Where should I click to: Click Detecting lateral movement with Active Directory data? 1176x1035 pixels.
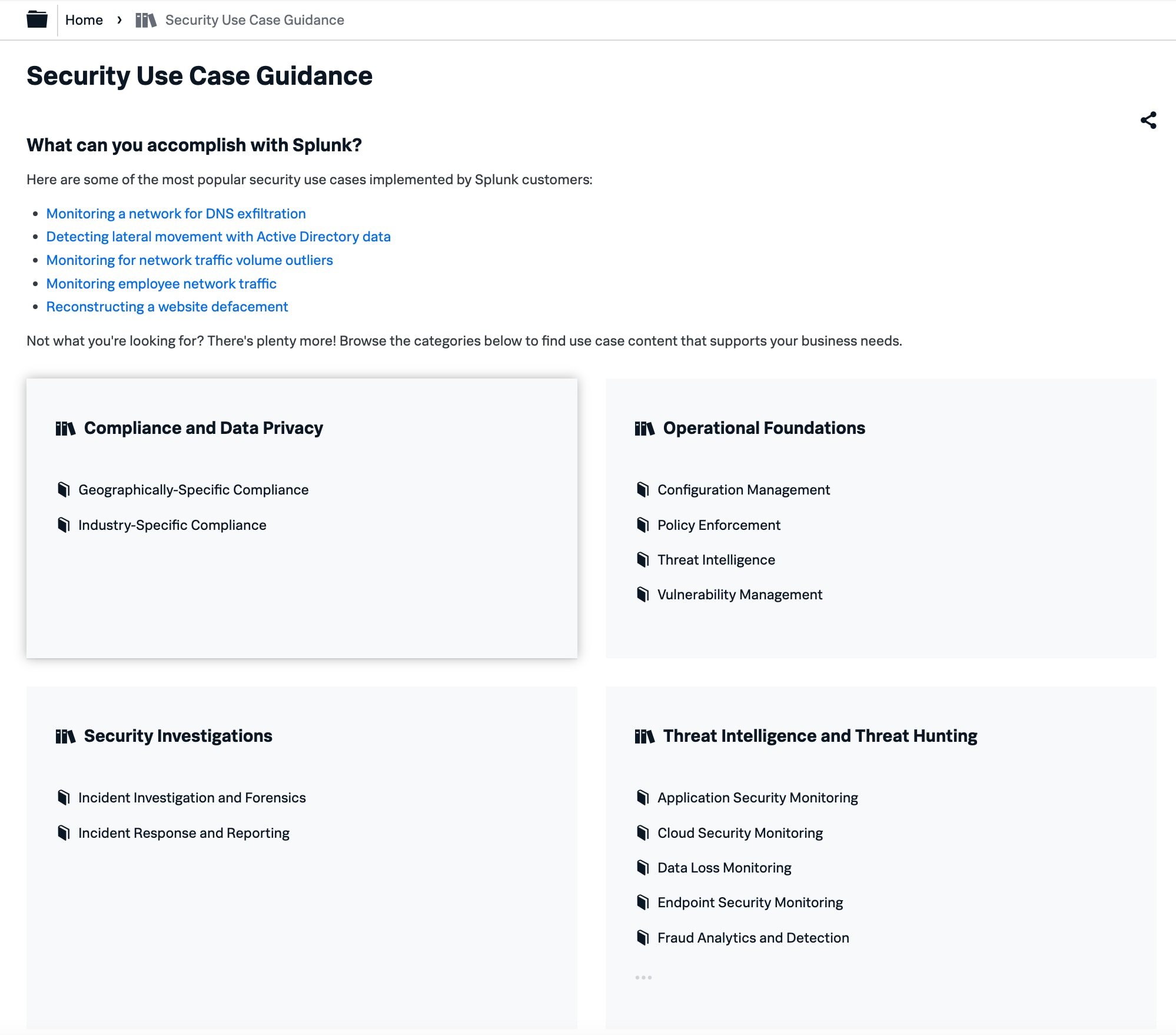coord(218,236)
